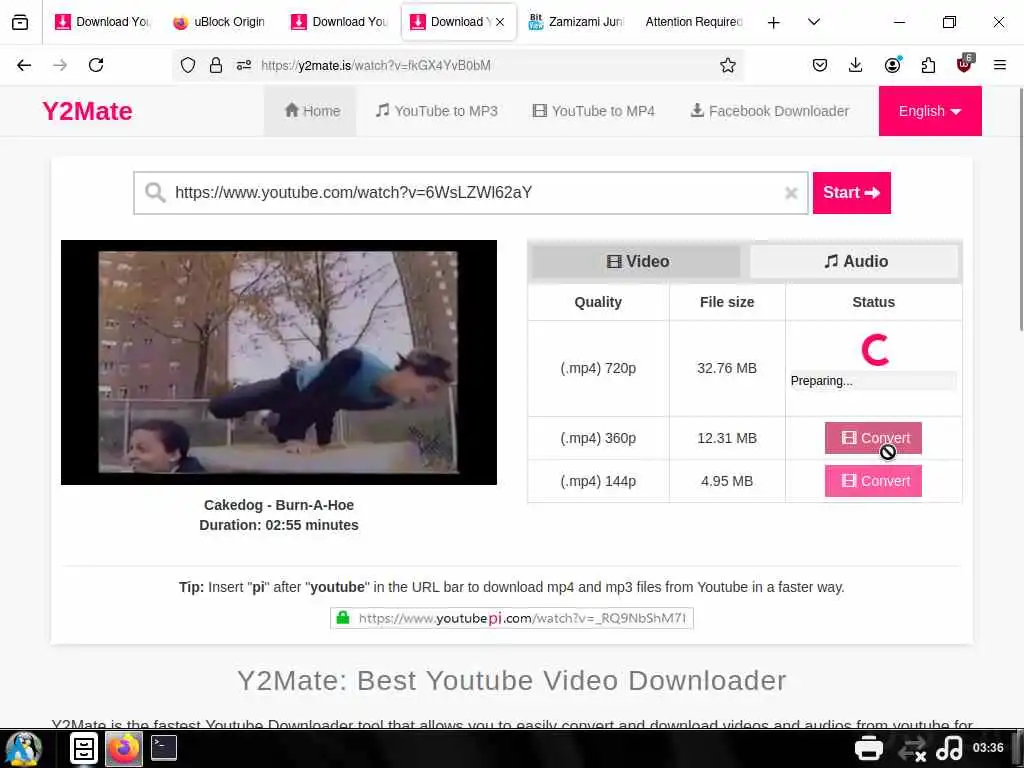
Task: Open YouTube to MP3 page
Action: 436,111
